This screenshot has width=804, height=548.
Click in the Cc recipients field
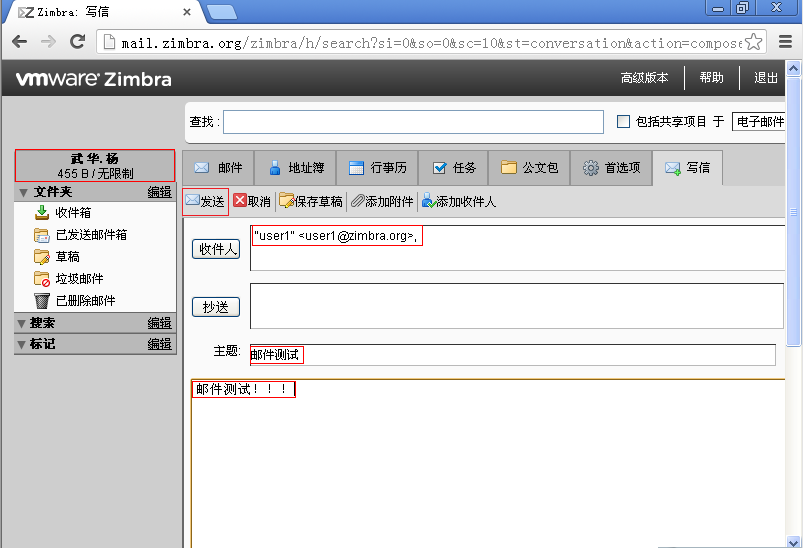click(517, 306)
